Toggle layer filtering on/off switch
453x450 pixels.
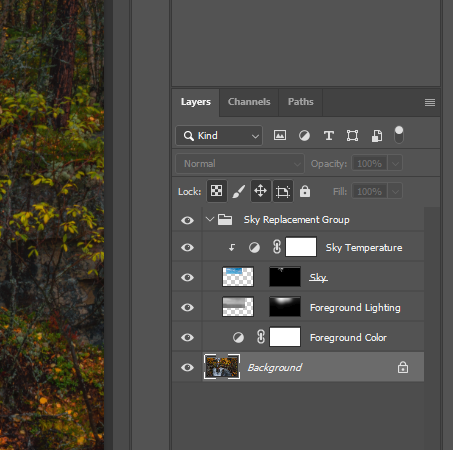coord(399,135)
